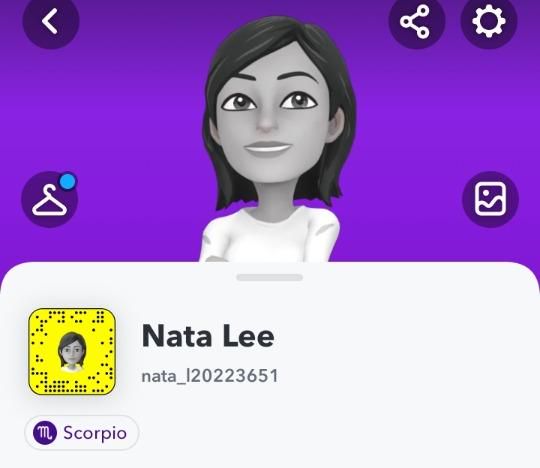This screenshot has width=540, height=468.
Task: Open the Scorpio horoscope badge
Action: 82,433
